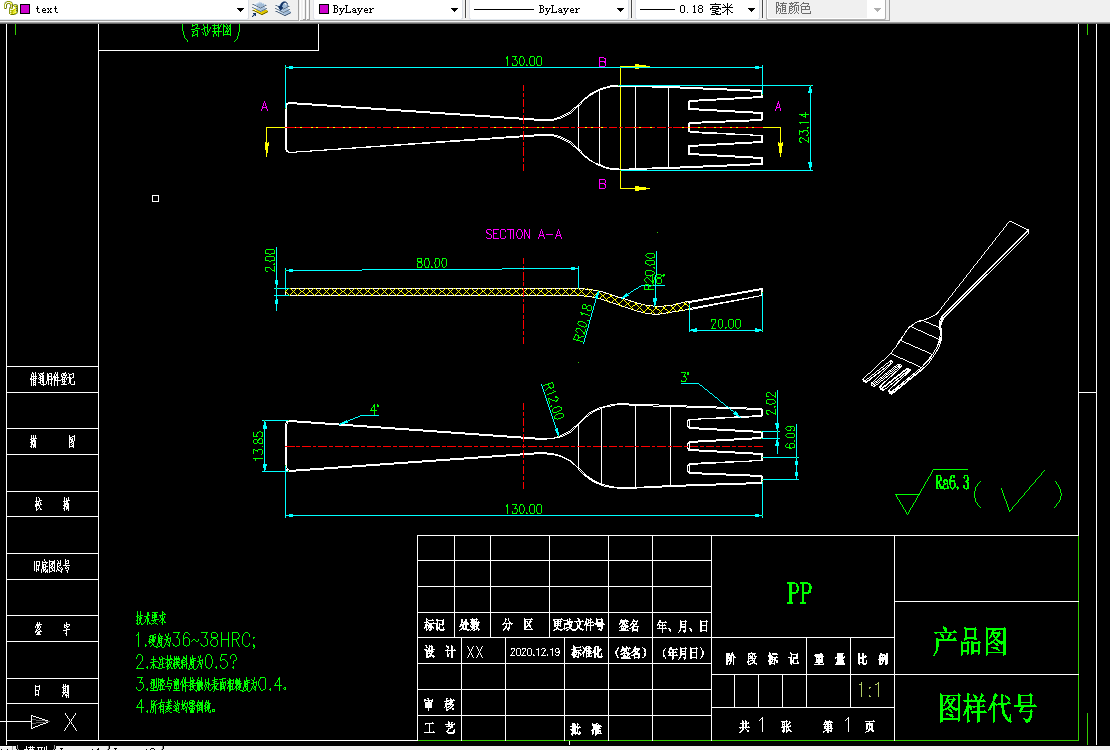This screenshot has height=750, width=1110.
Task: Select the 共1张 sheet count text
Action: point(765,726)
